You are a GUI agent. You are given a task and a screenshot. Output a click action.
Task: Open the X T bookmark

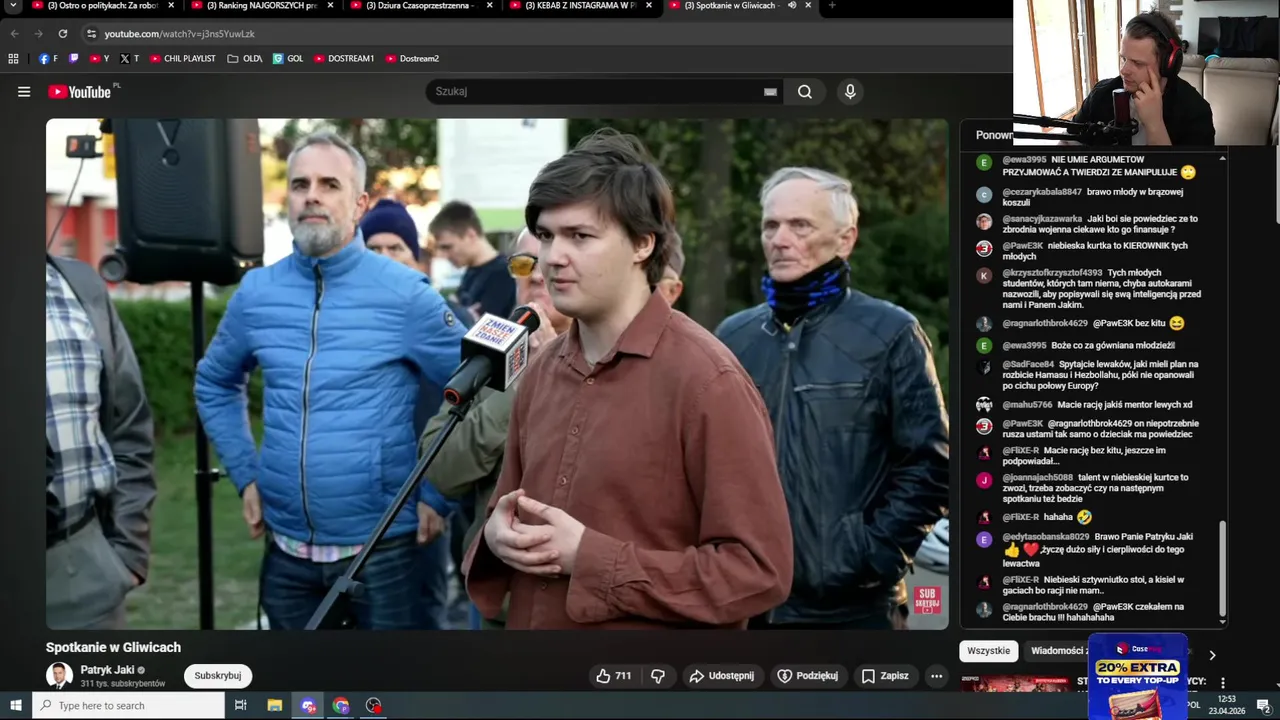point(129,59)
